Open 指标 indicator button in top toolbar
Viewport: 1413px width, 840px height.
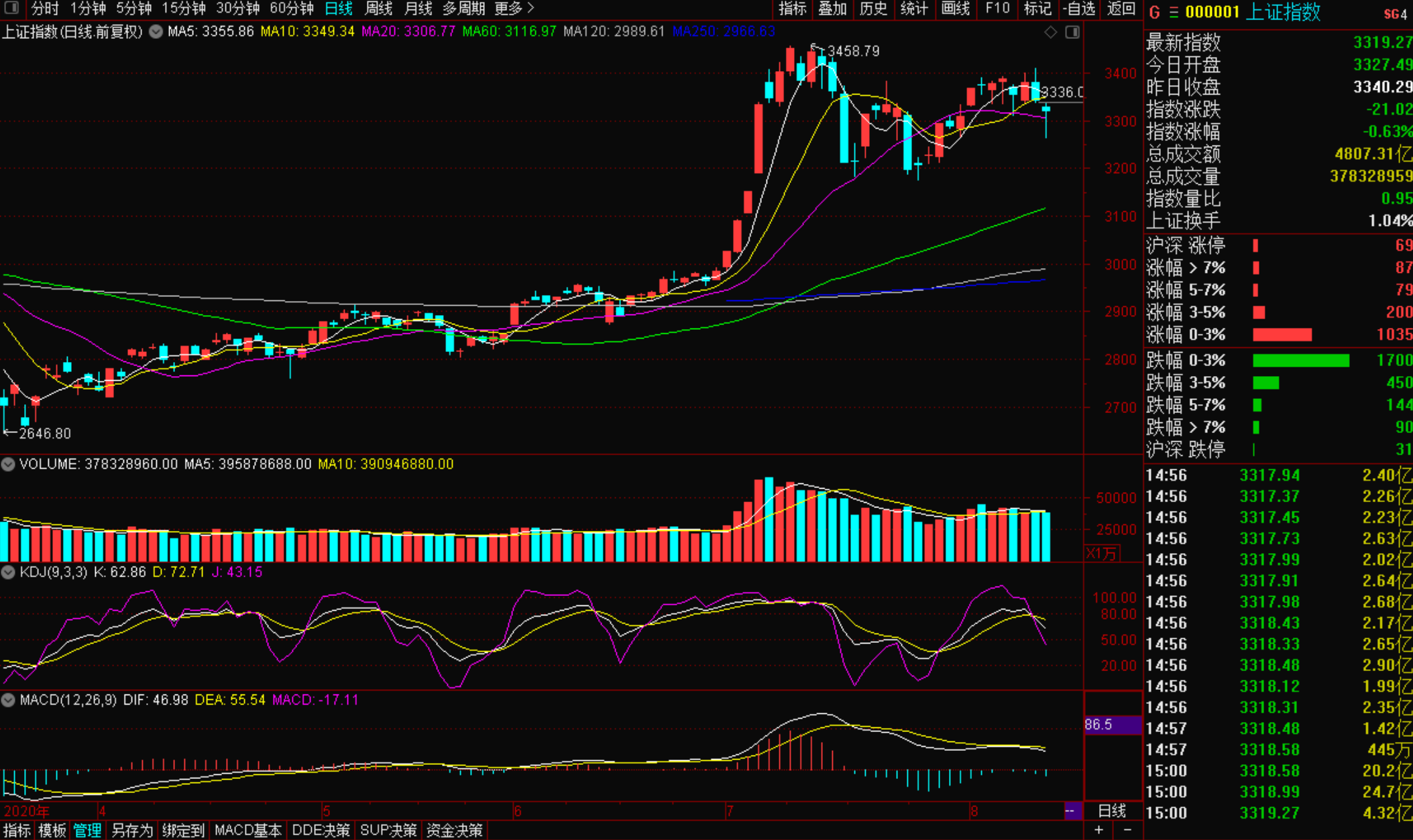792,9
